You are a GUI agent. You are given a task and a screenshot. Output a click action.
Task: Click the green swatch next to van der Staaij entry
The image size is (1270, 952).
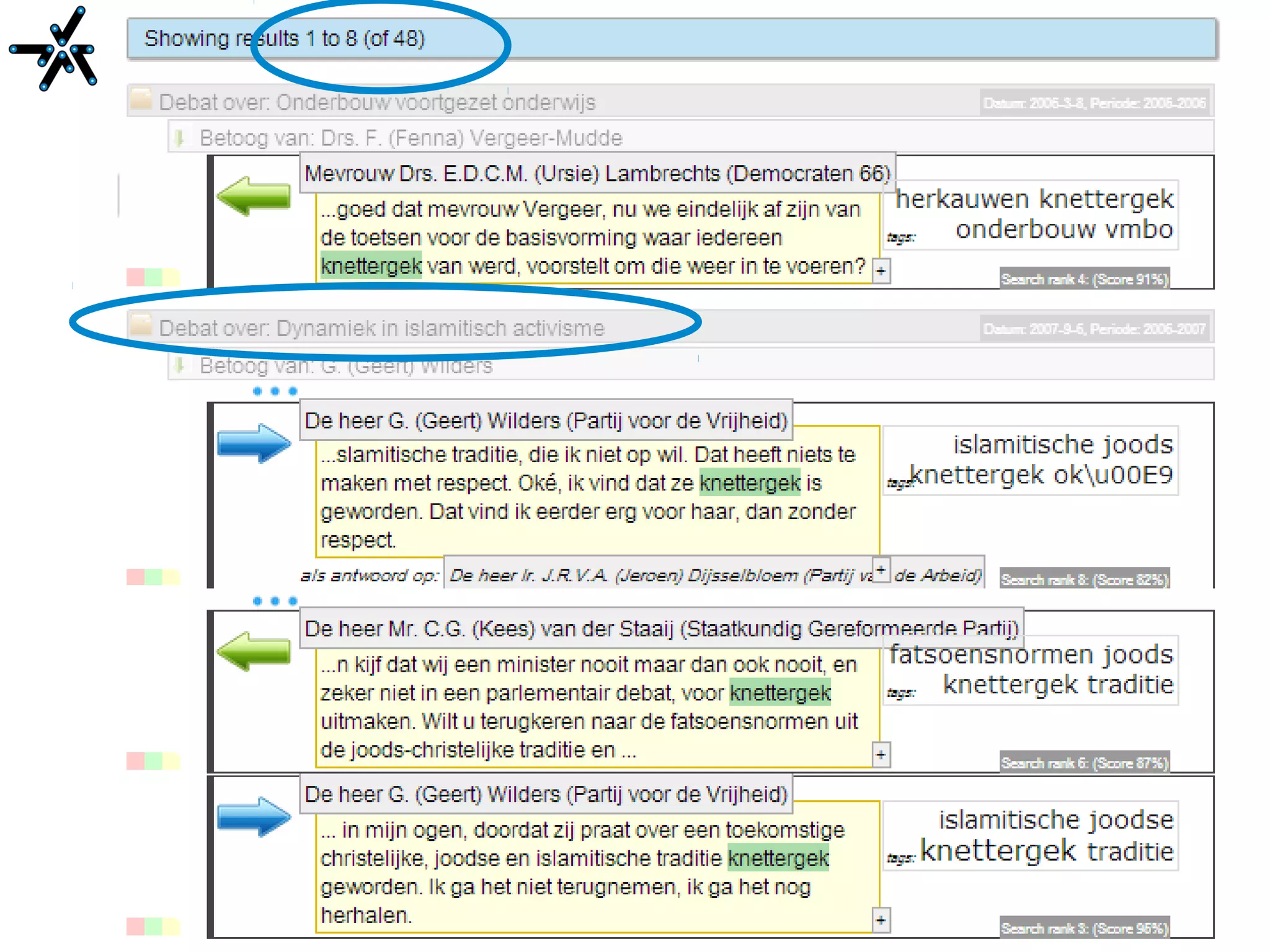click(153, 760)
